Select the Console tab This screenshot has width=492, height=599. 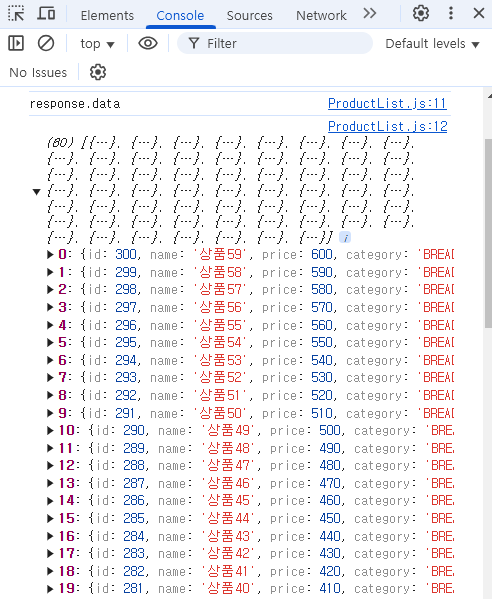tap(180, 15)
